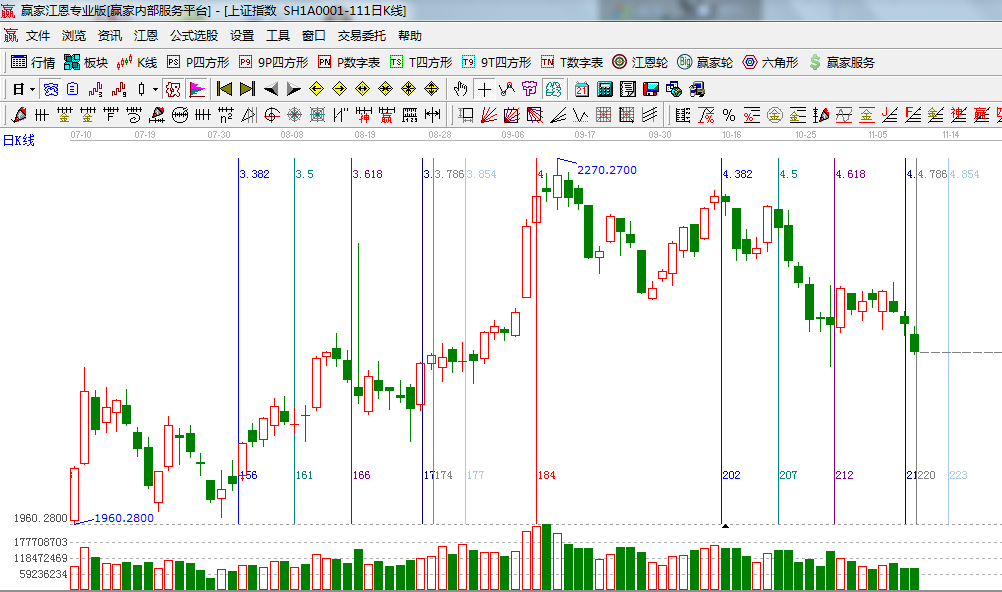Open the 公式选股 menu
This screenshot has height=592, width=1002.
coord(193,36)
